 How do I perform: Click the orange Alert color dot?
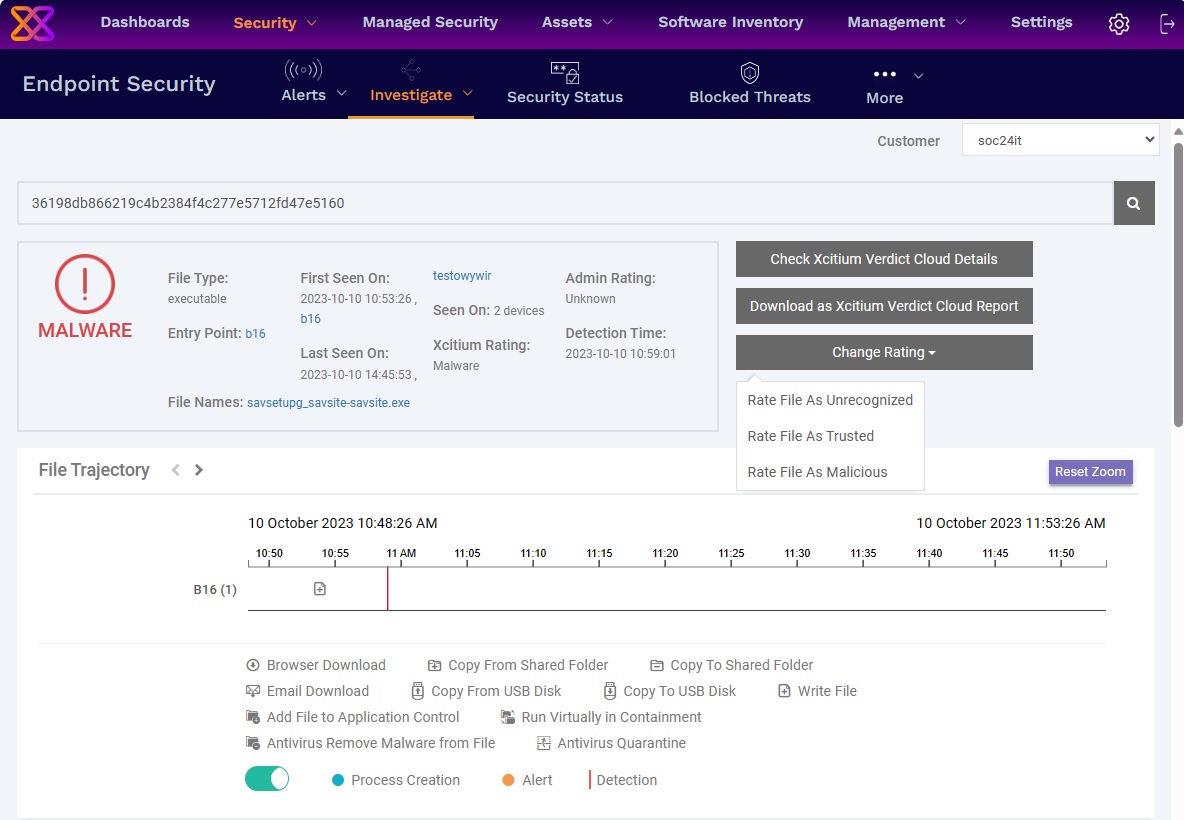(508, 780)
